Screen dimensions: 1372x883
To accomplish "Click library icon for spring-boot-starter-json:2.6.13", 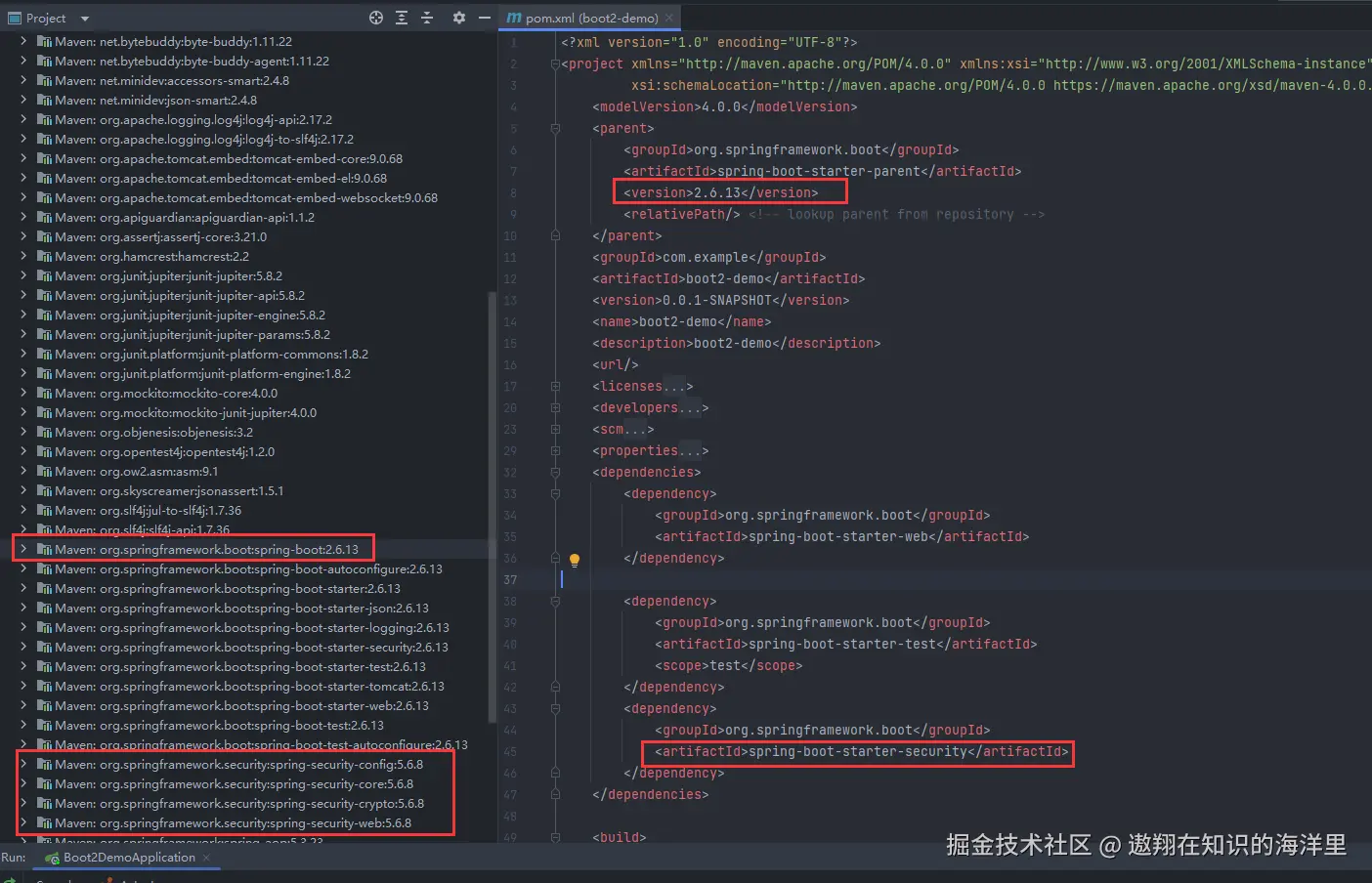I will click(x=44, y=609).
